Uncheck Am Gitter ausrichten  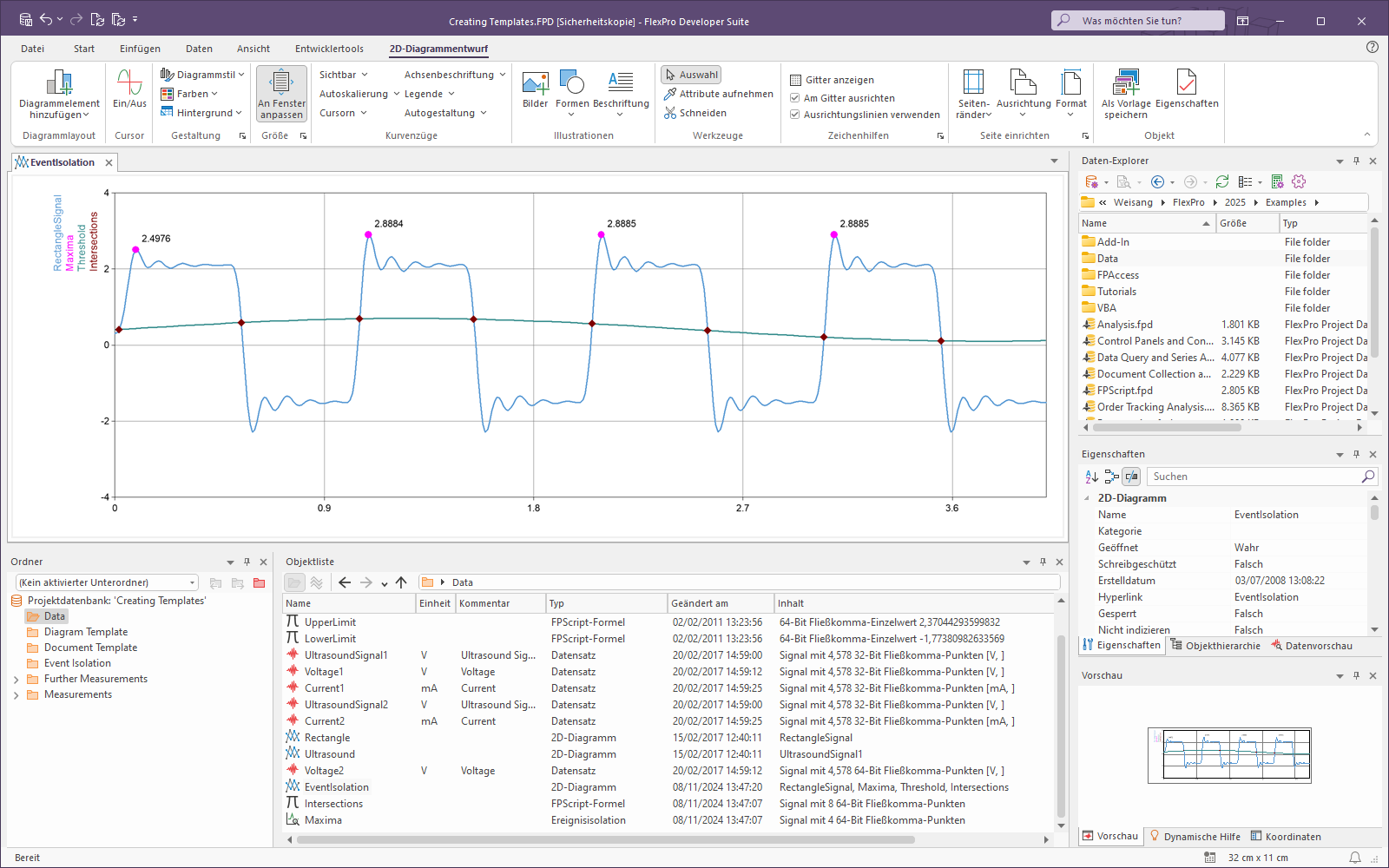pos(795,98)
